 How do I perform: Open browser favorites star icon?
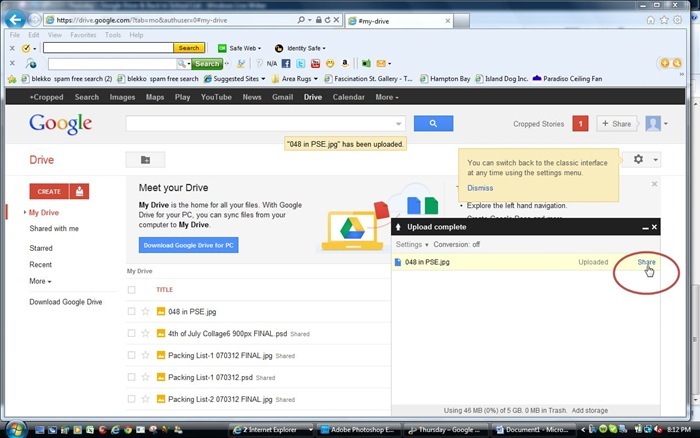[664, 20]
